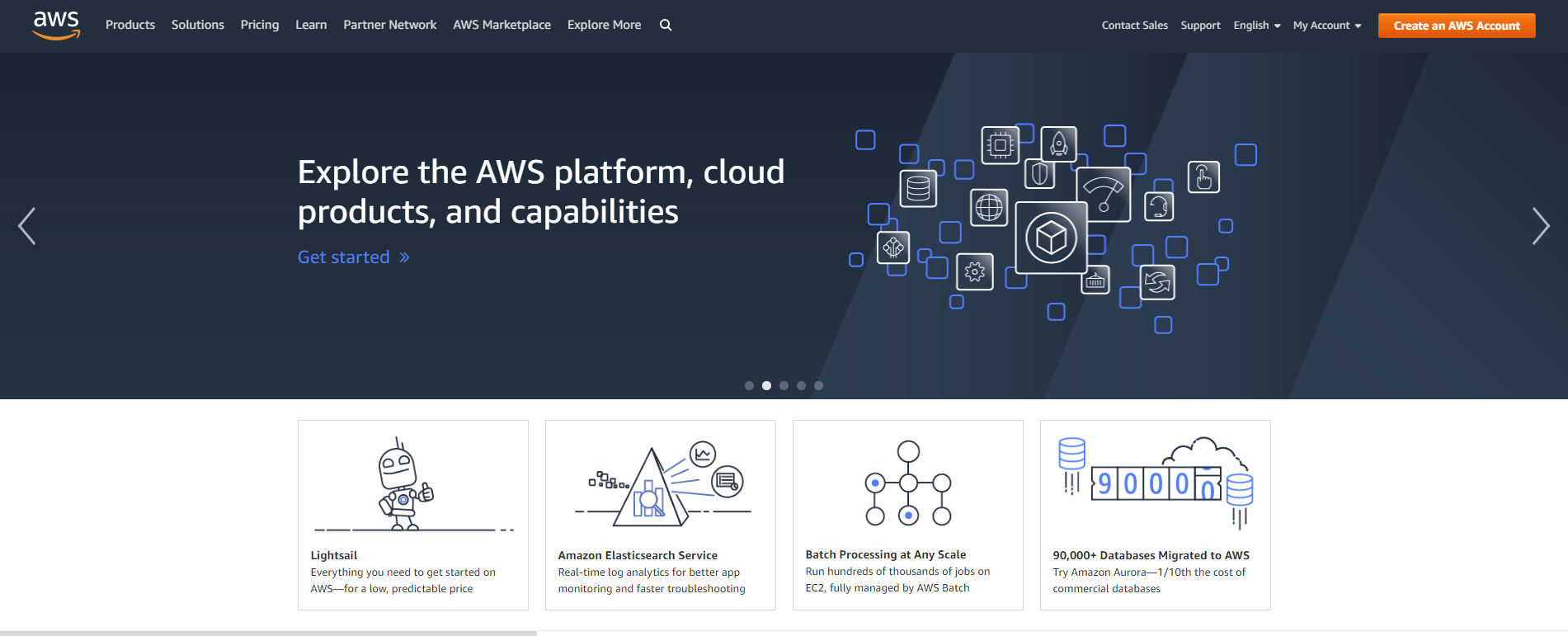Click the Support link
Viewport: 1568px width, 636px height.
click(1200, 26)
